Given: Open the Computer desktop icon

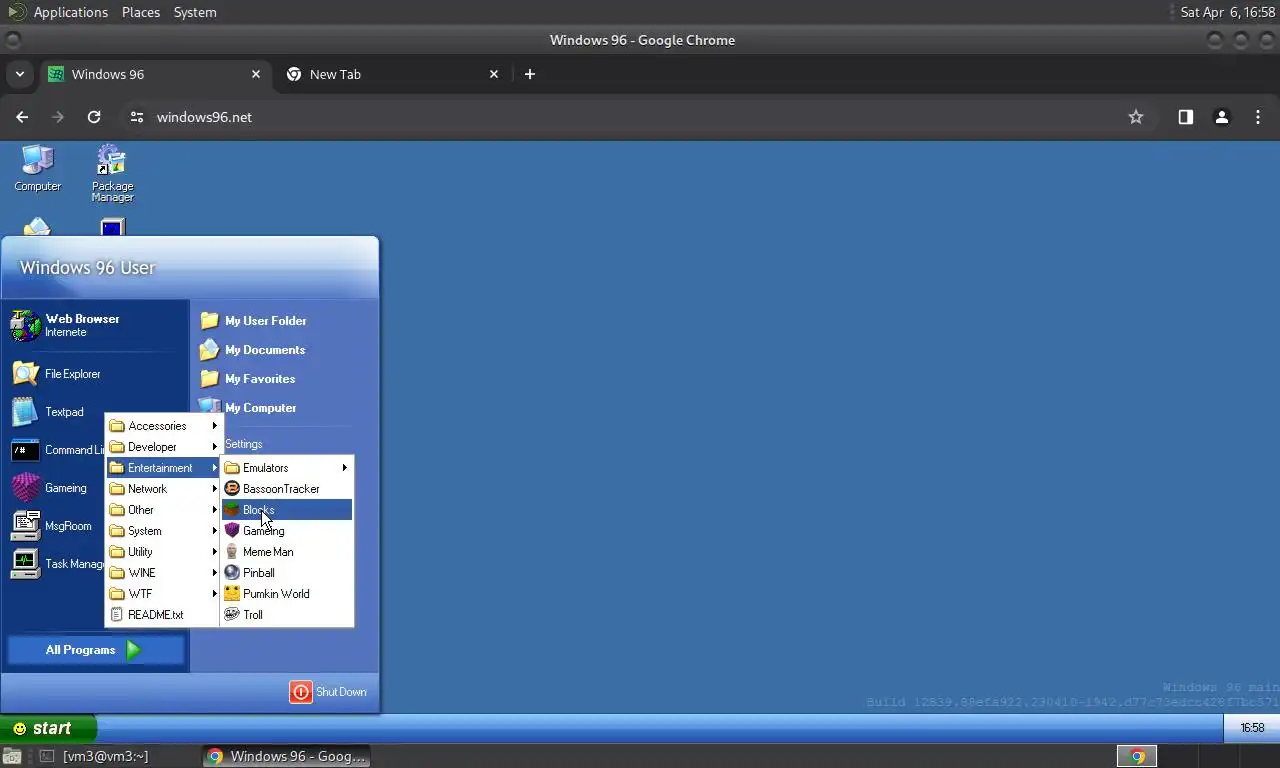Looking at the screenshot, I should [37, 168].
